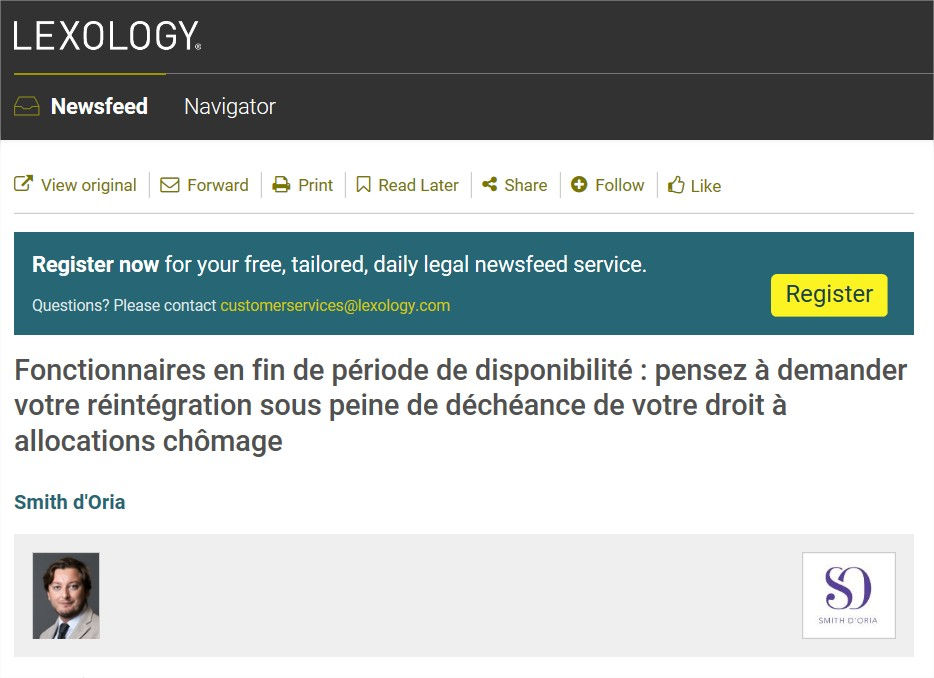This screenshot has height=678, width=934.
Task: Click the author's portrait photo
Action: click(65, 594)
